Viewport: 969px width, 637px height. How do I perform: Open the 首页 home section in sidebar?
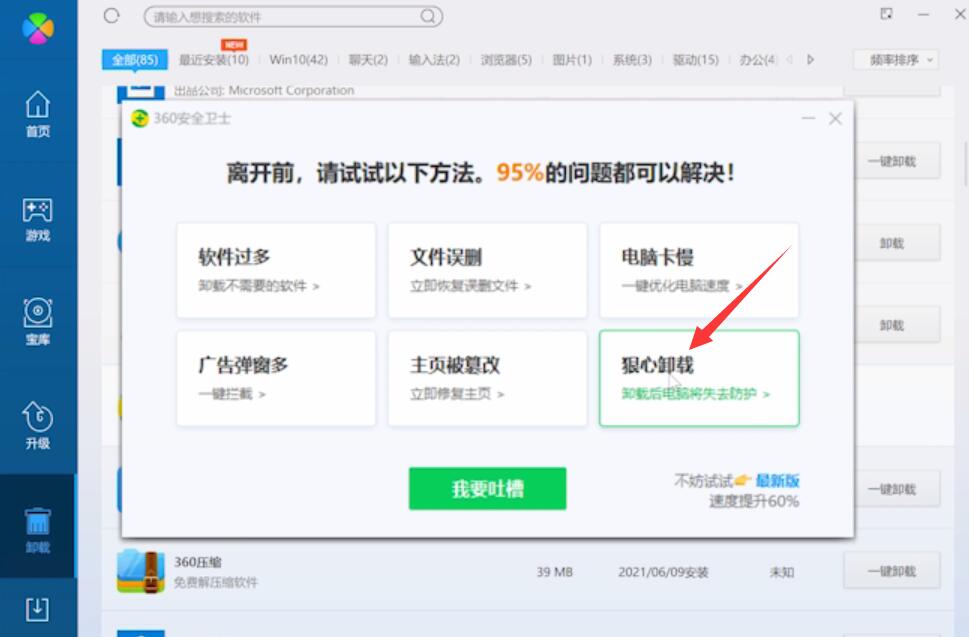tap(38, 114)
